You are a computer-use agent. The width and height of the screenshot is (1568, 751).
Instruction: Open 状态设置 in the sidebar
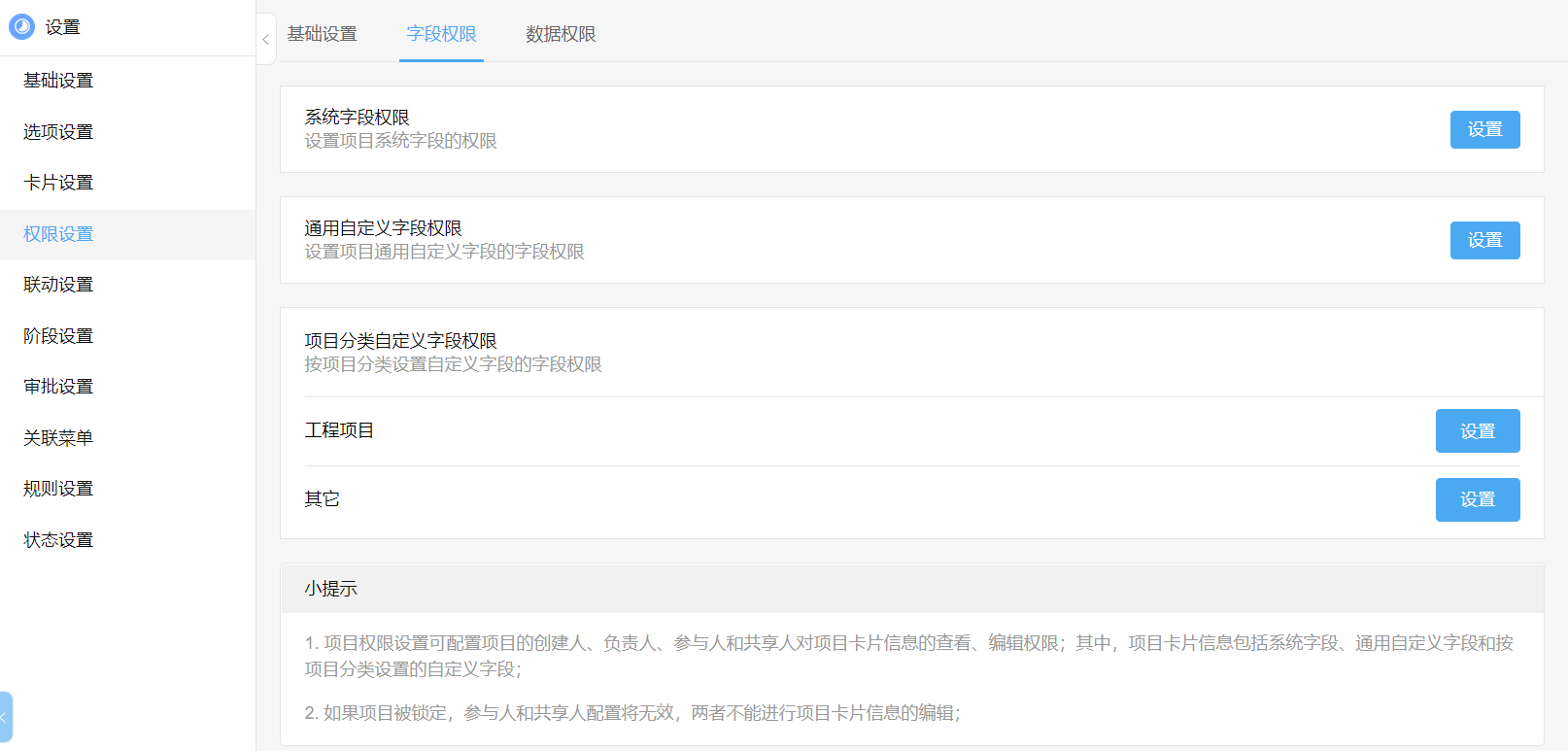click(58, 540)
